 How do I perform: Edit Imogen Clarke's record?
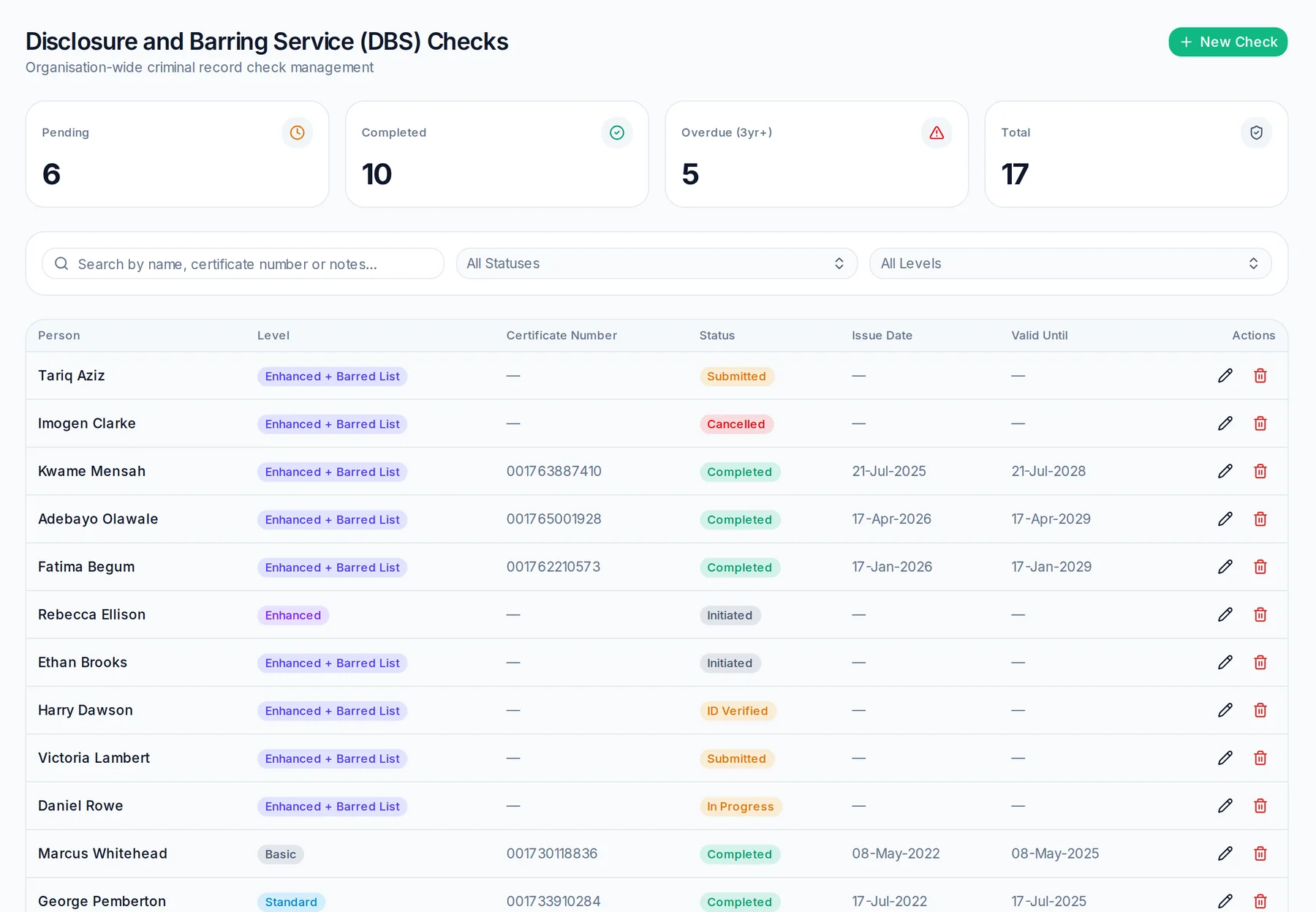[1225, 423]
